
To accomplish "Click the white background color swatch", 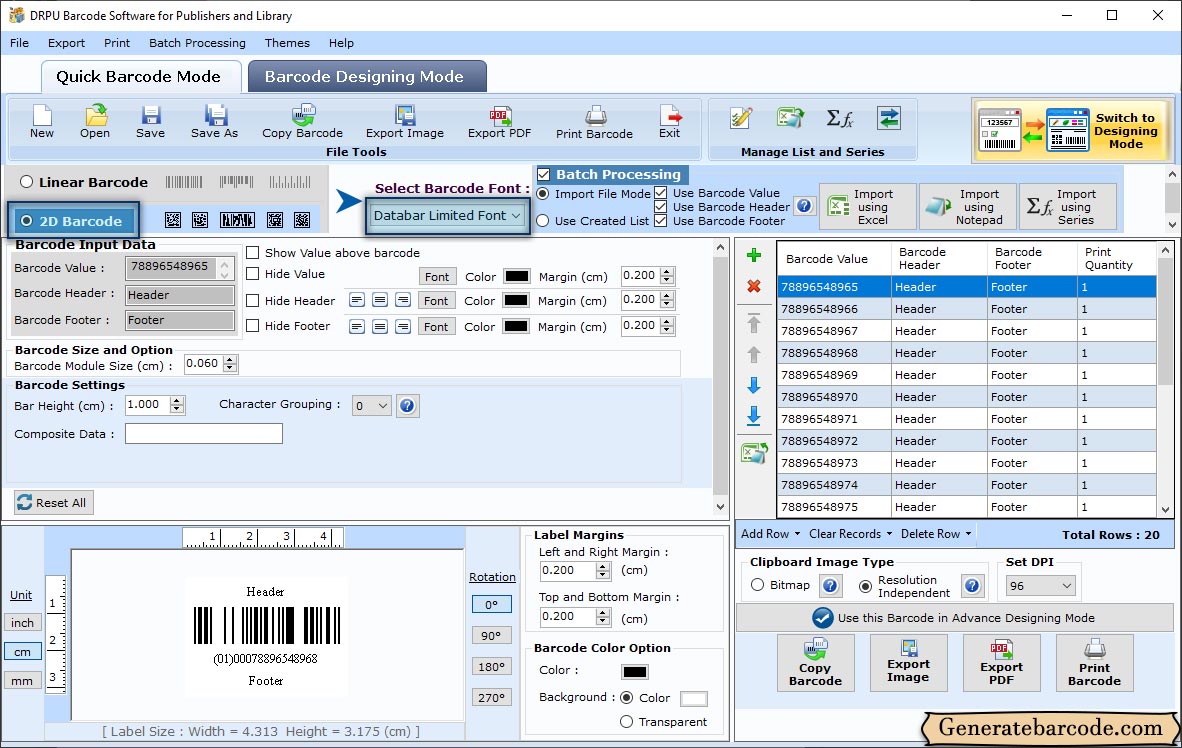I will (x=694, y=699).
